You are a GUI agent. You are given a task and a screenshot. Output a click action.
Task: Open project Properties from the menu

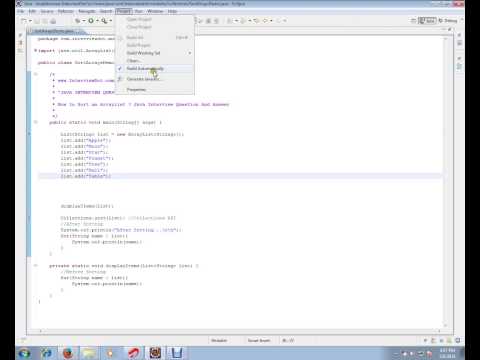coord(154,89)
